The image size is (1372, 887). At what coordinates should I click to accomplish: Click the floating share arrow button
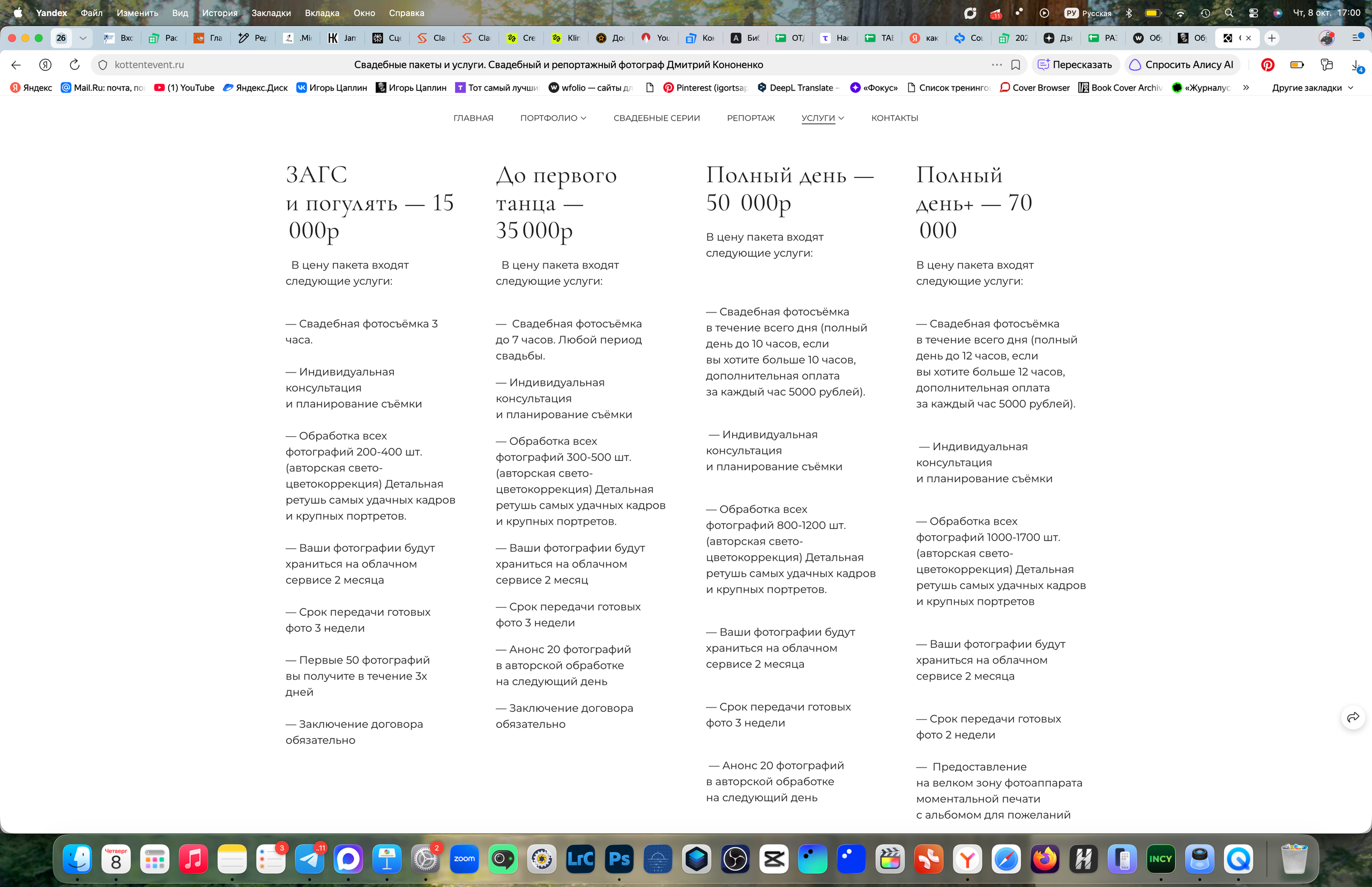point(1353,717)
